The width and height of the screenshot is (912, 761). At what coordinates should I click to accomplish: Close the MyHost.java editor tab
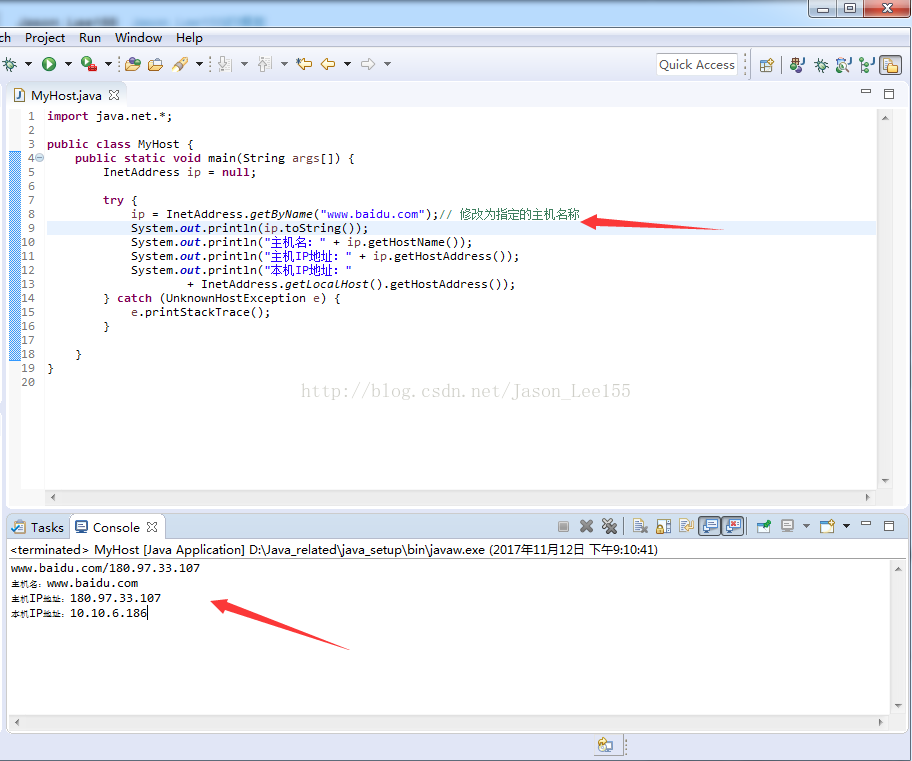[114, 95]
